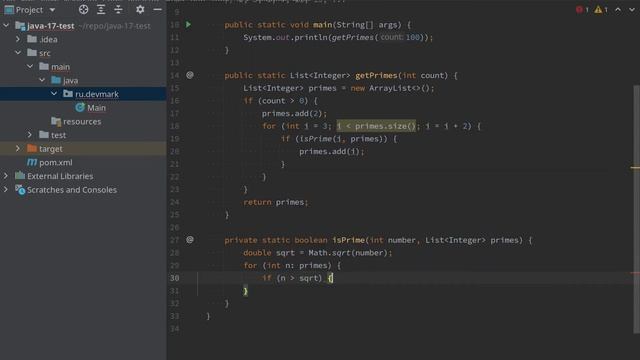The height and width of the screenshot is (360, 640).
Task: Collapse the src folder
Action: 18,53
